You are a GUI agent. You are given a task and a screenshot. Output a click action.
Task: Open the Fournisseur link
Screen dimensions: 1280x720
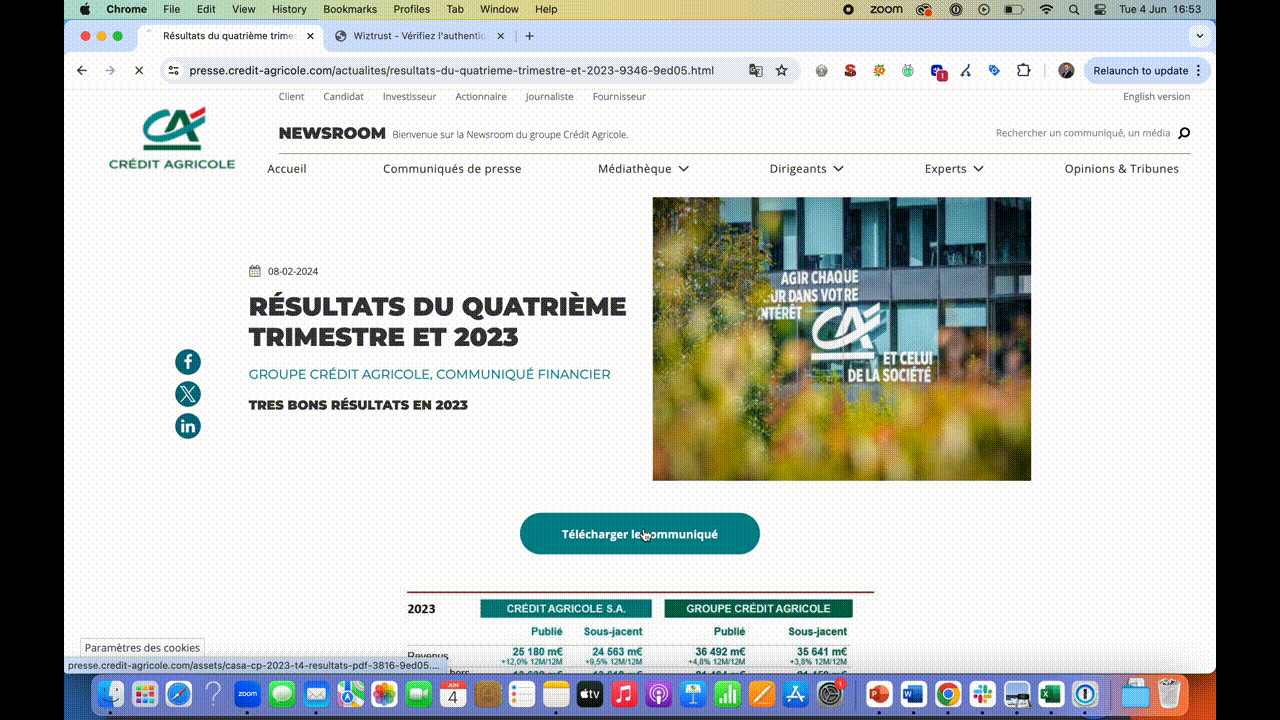tap(619, 97)
